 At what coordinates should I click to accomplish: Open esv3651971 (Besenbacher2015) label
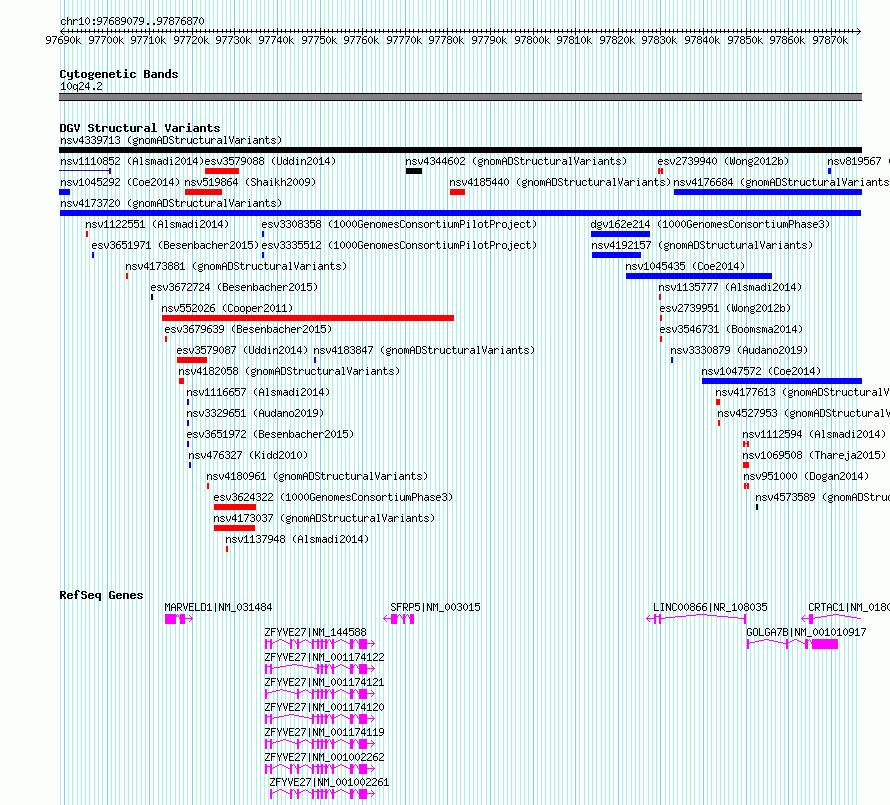point(175,245)
